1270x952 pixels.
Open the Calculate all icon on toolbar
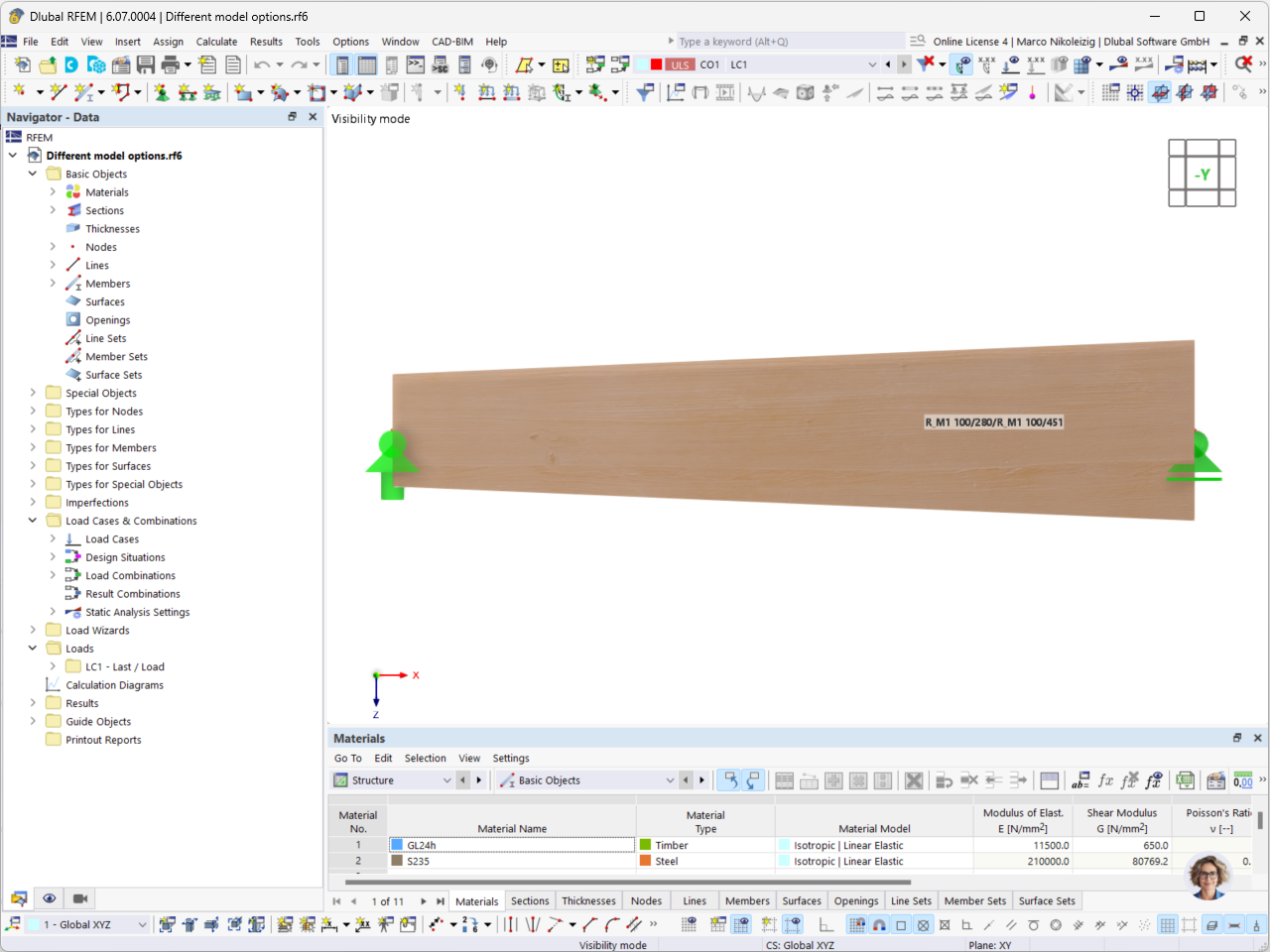pos(1198,63)
